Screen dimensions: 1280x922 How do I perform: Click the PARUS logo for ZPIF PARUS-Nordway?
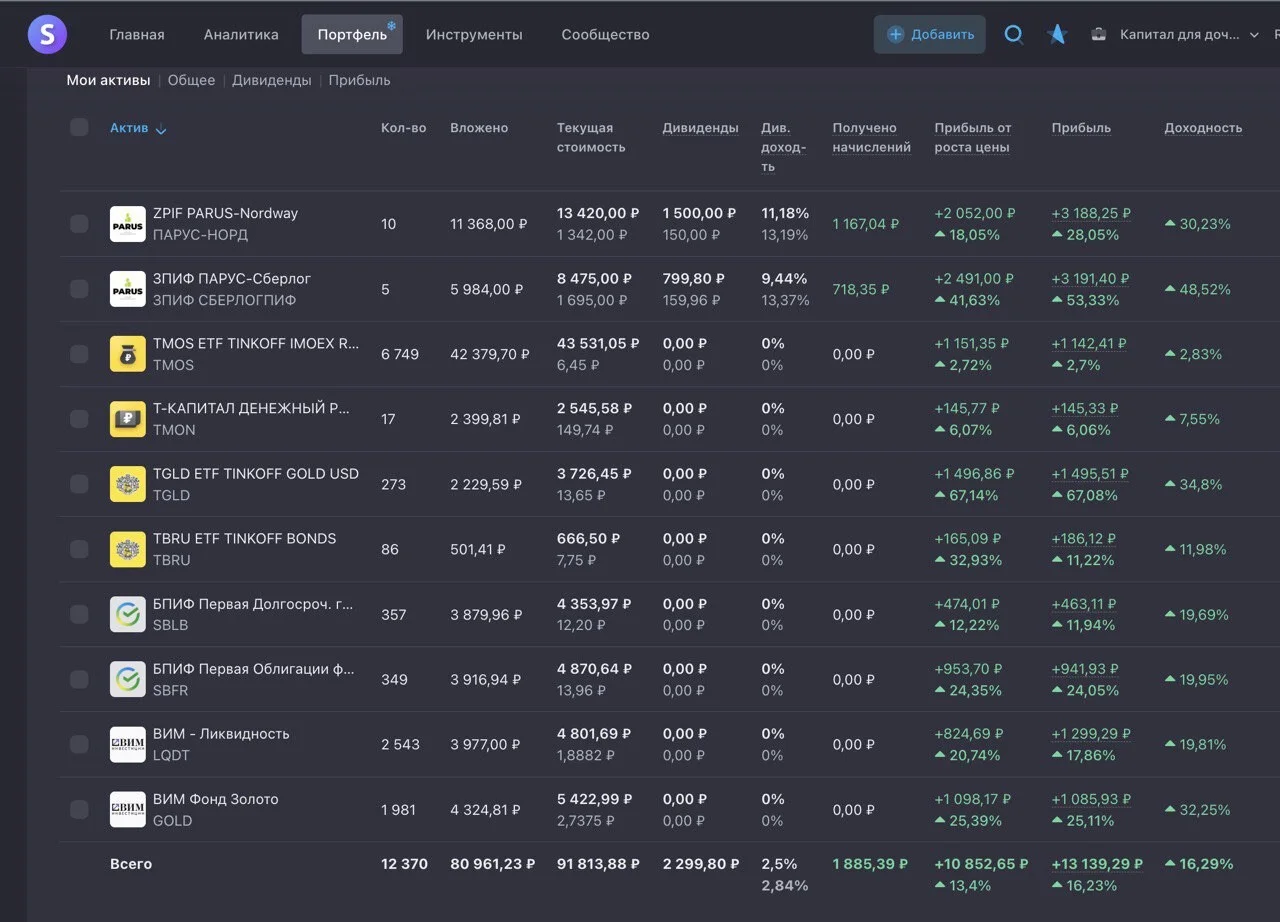click(128, 224)
